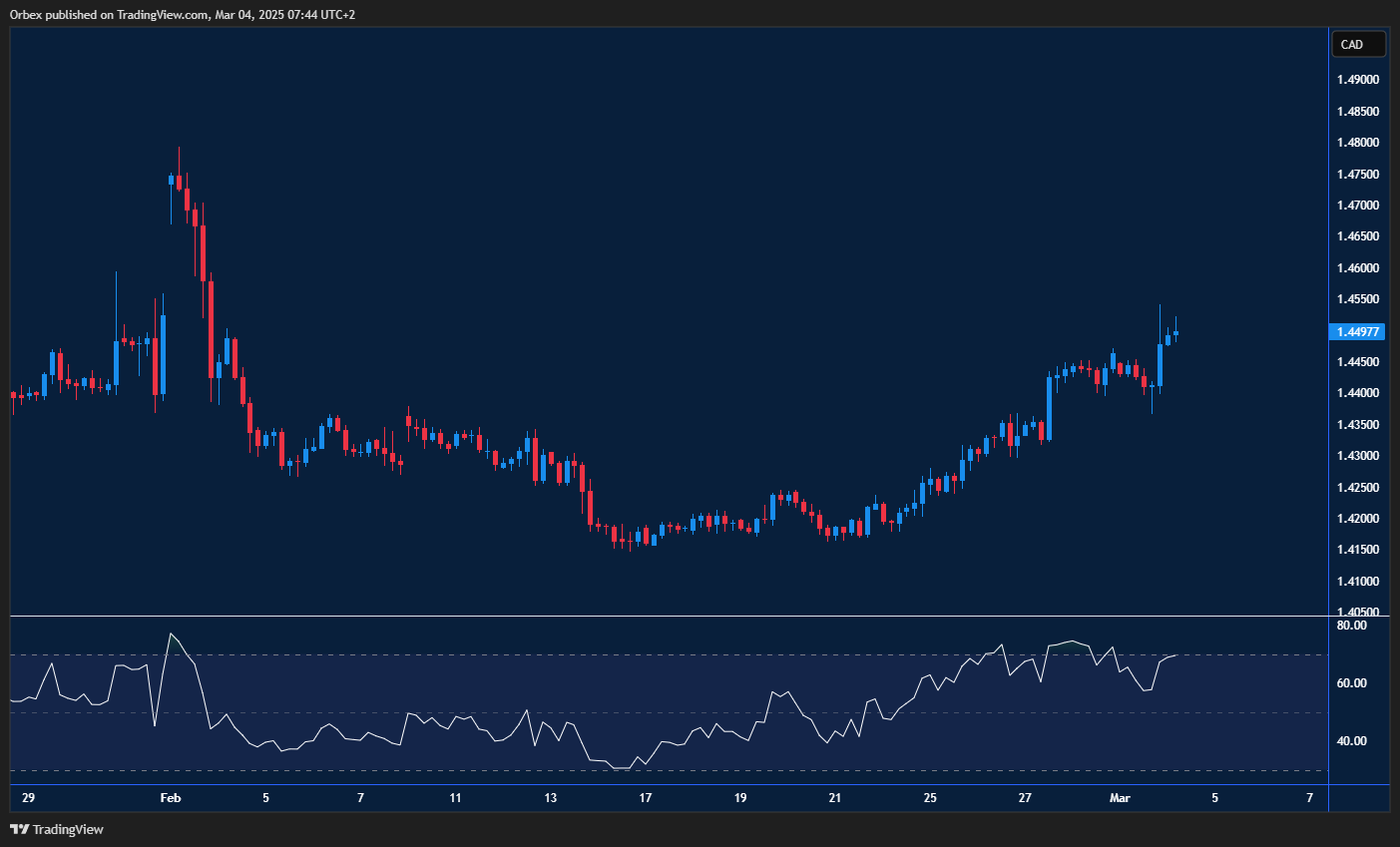Select the 1.49000 value on the price scale
The width and height of the screenshot is (1400, 847).
[1357, 79]
